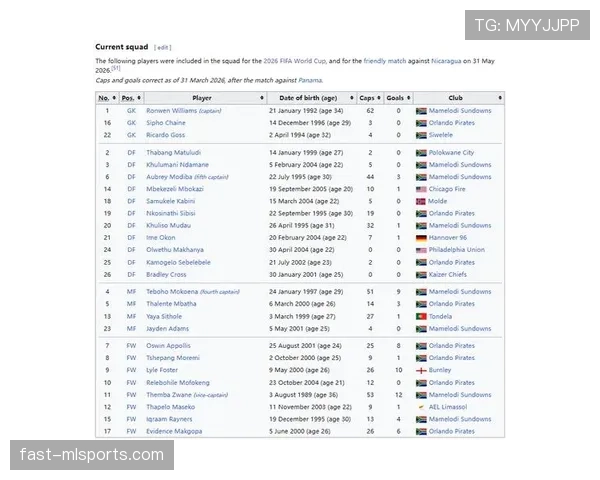Click the Cyprus flag beside AEL Limassol
The image size is (600, 480).
pos(421,407)
